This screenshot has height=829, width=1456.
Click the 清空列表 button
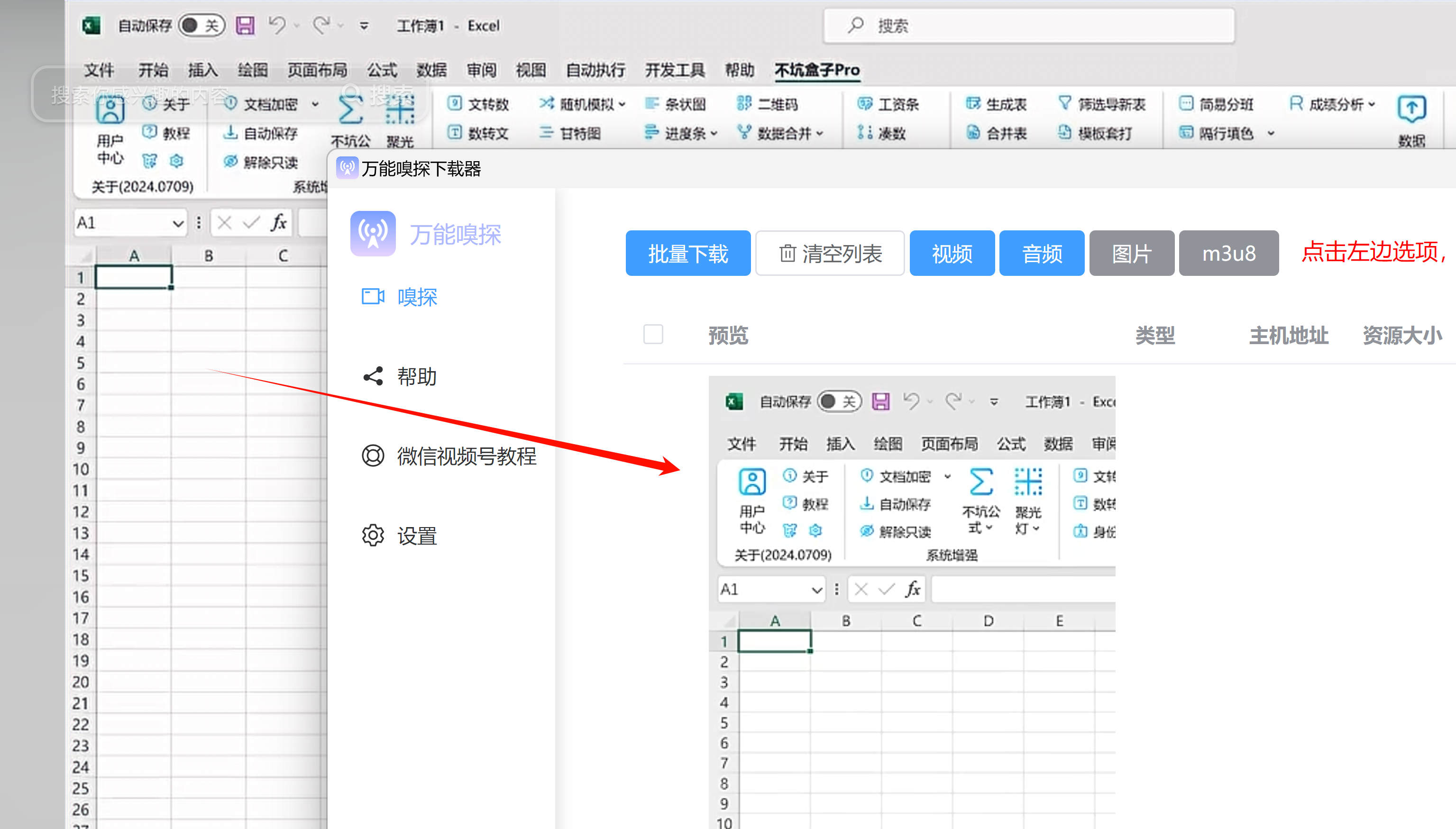(830, 254)
